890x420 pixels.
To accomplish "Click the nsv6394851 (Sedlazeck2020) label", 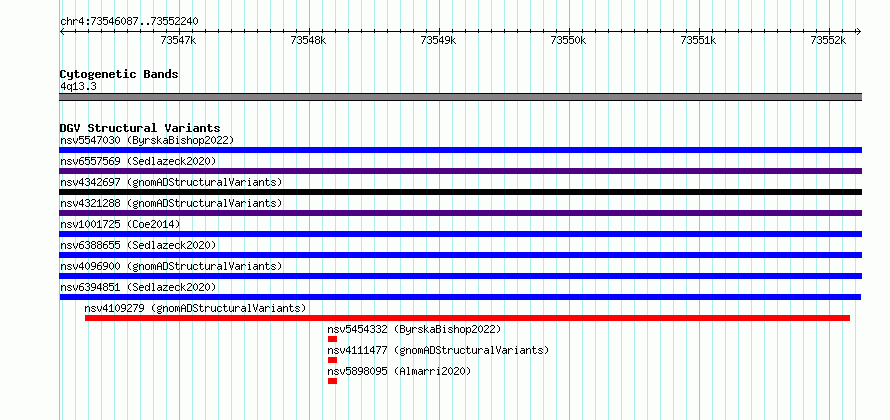I will click(138, 287).
